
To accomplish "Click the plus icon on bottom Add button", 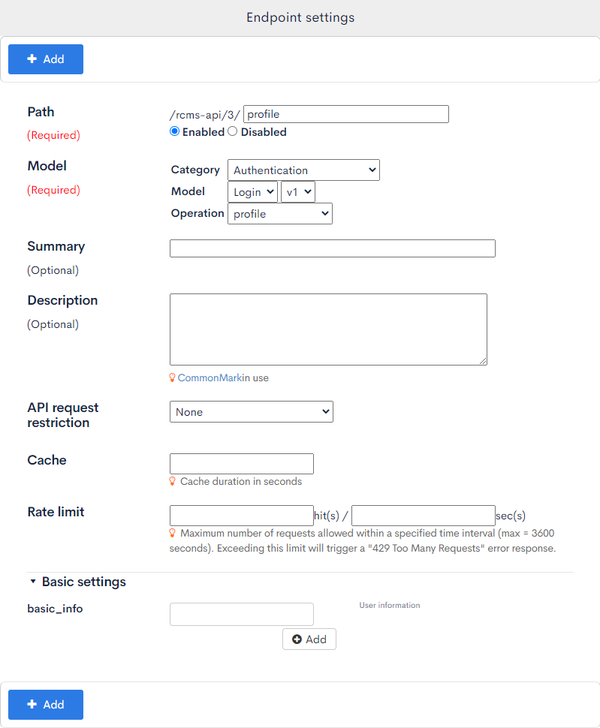I will [32, 704].
